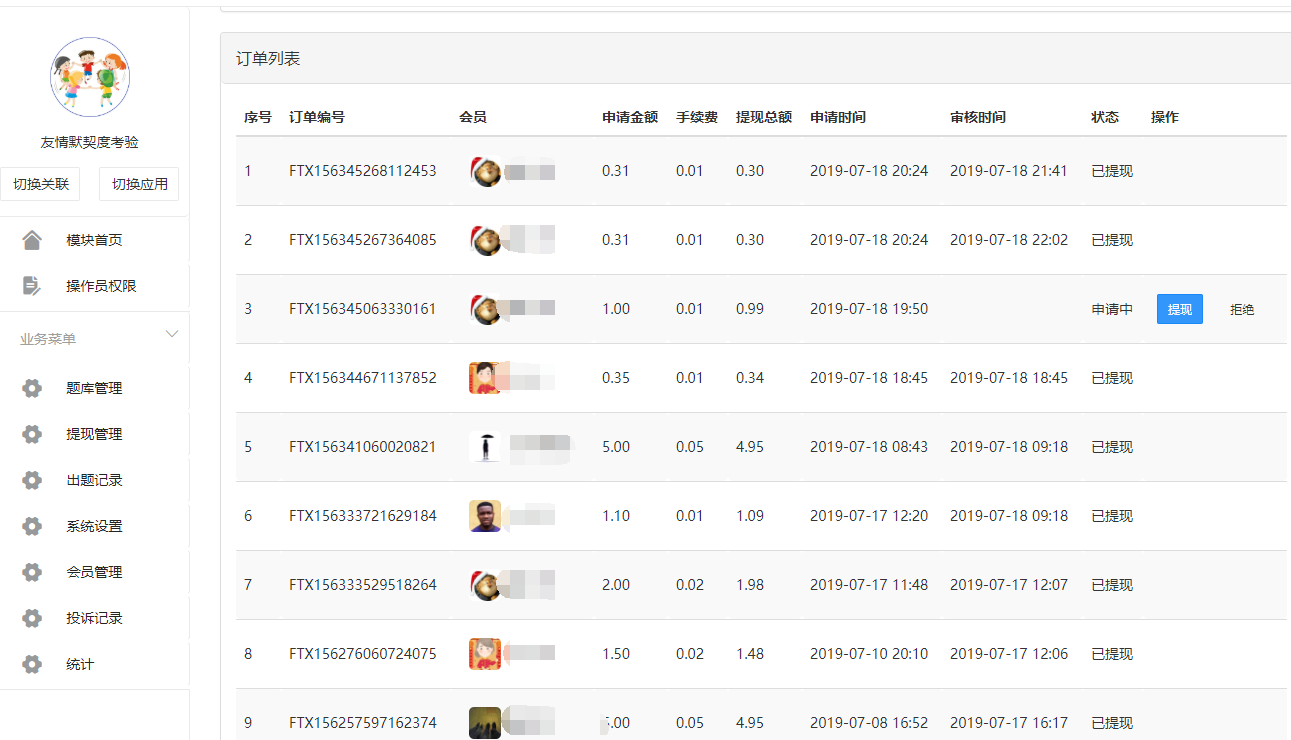Click order number FTX156341060020821
Image resolution: width=1291 pixels, height=740 pixels.
(x=363, y=447)
